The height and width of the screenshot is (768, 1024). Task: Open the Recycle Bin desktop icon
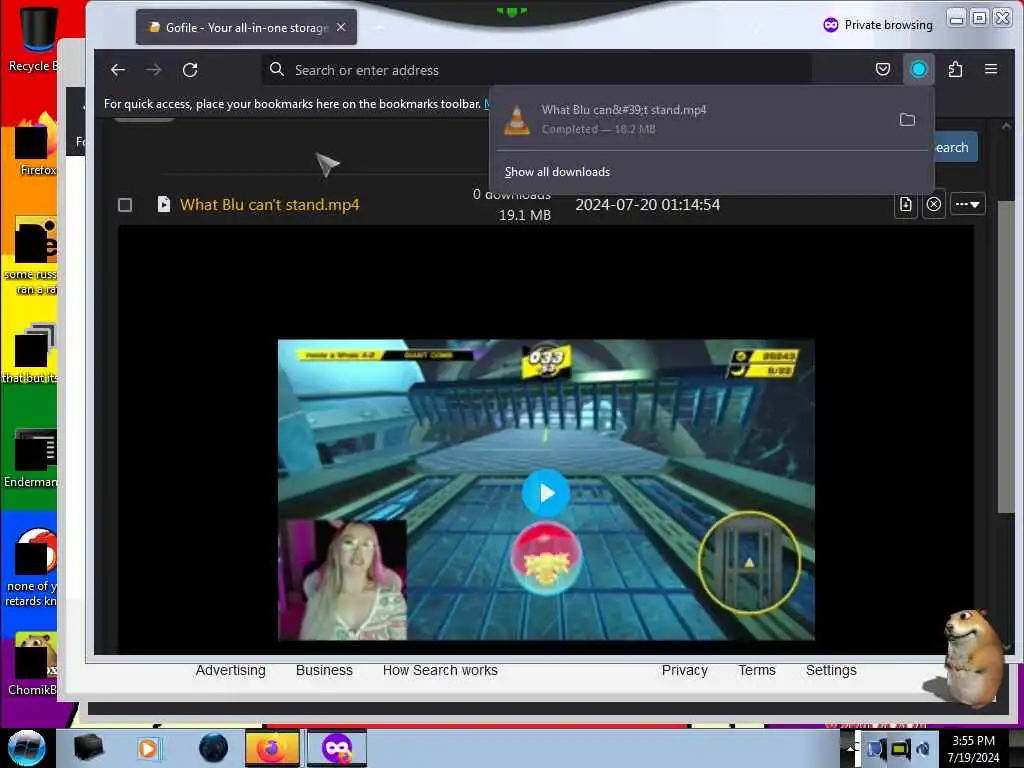coord(36,38)
